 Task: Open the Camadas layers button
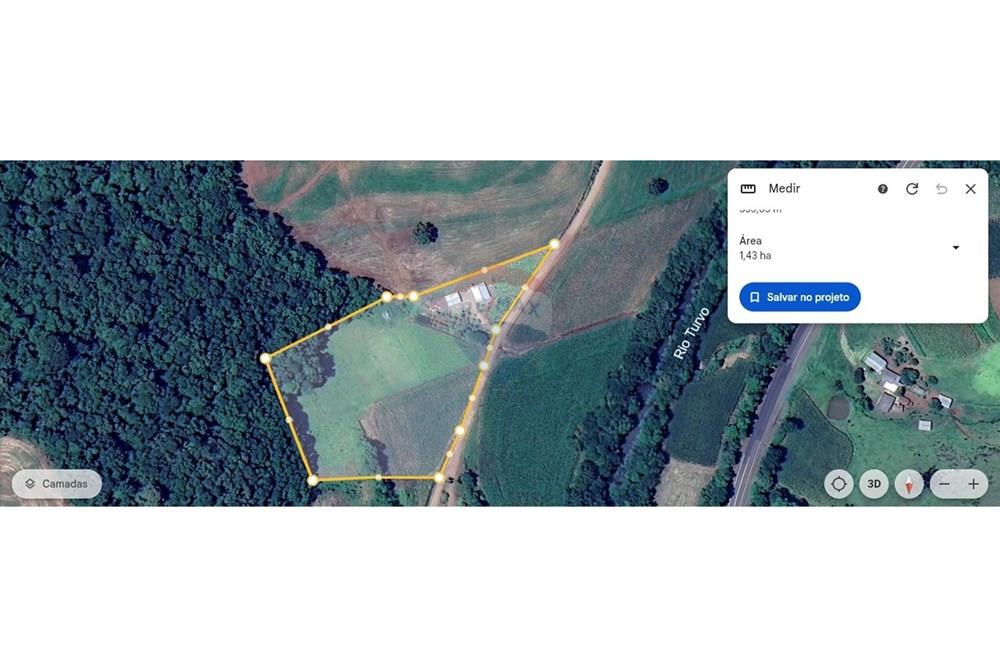(57, 484)
